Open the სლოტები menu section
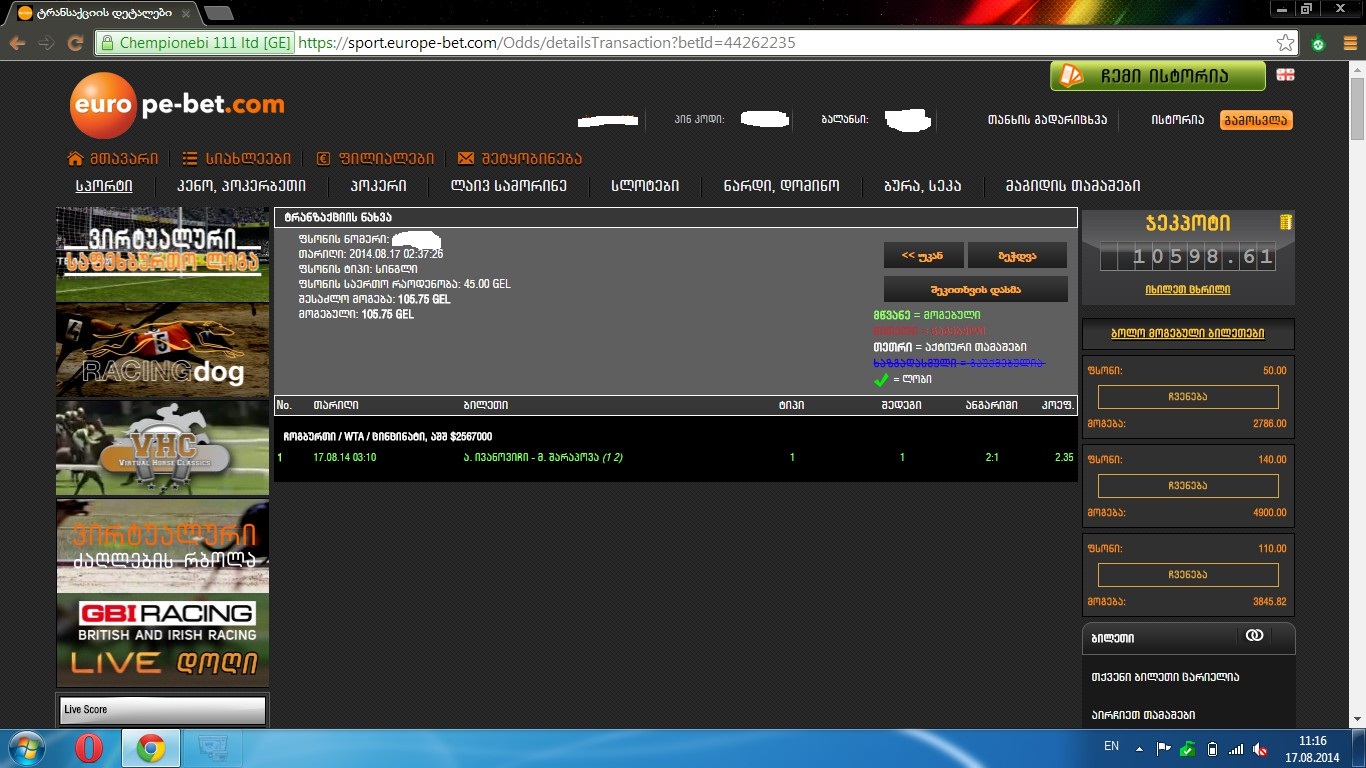1366x768 pixels. (x=645, y=186)
